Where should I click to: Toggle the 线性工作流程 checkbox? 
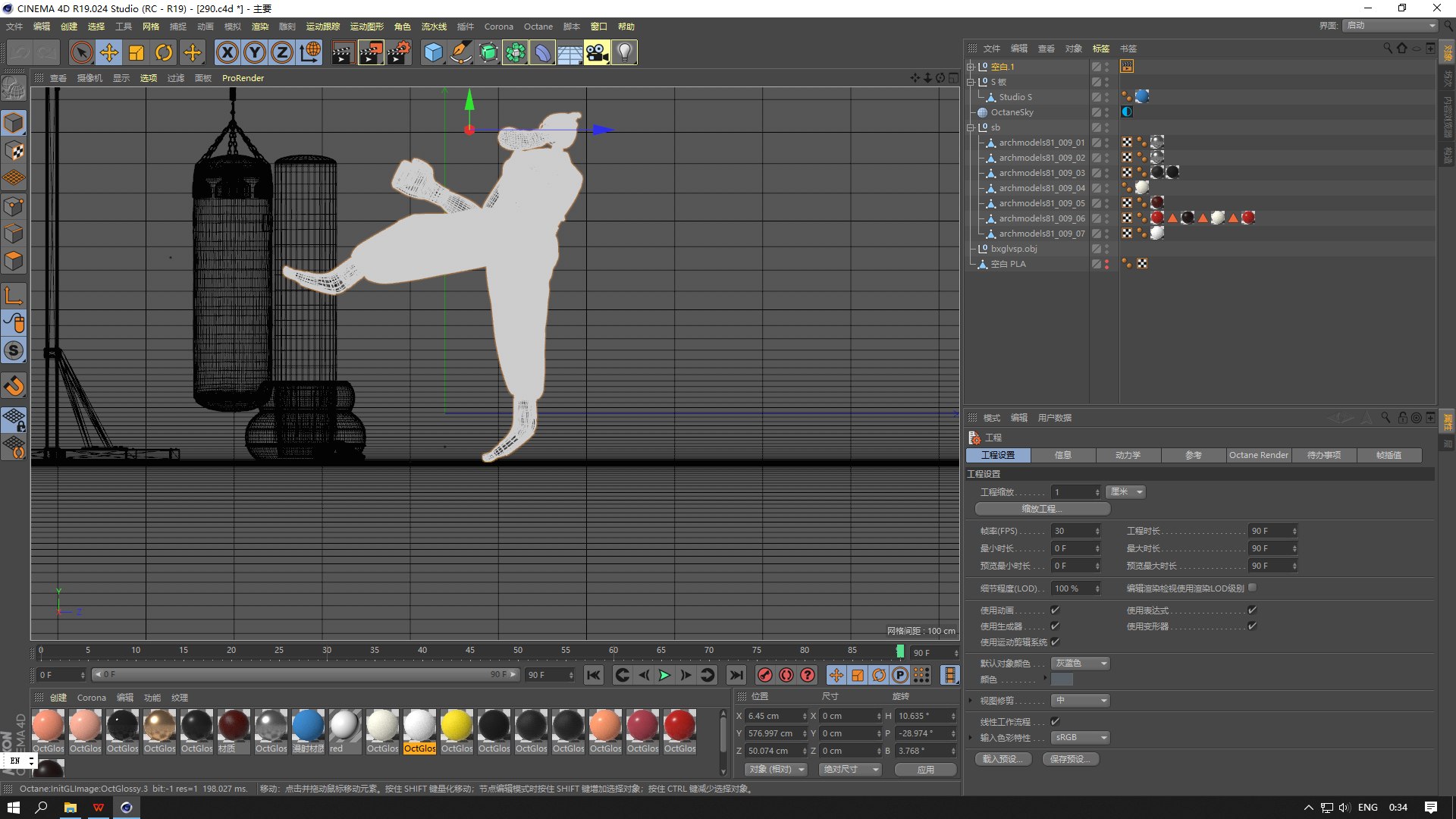tap(1055, 722)
